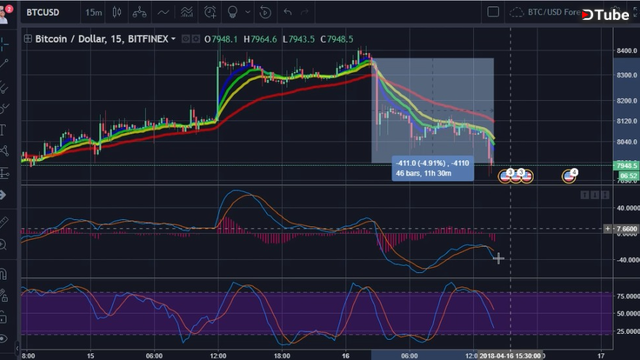Toggle magnet mode on the left toolbar
The height and width of the screenshot is (360, 640).
[4, 273]
